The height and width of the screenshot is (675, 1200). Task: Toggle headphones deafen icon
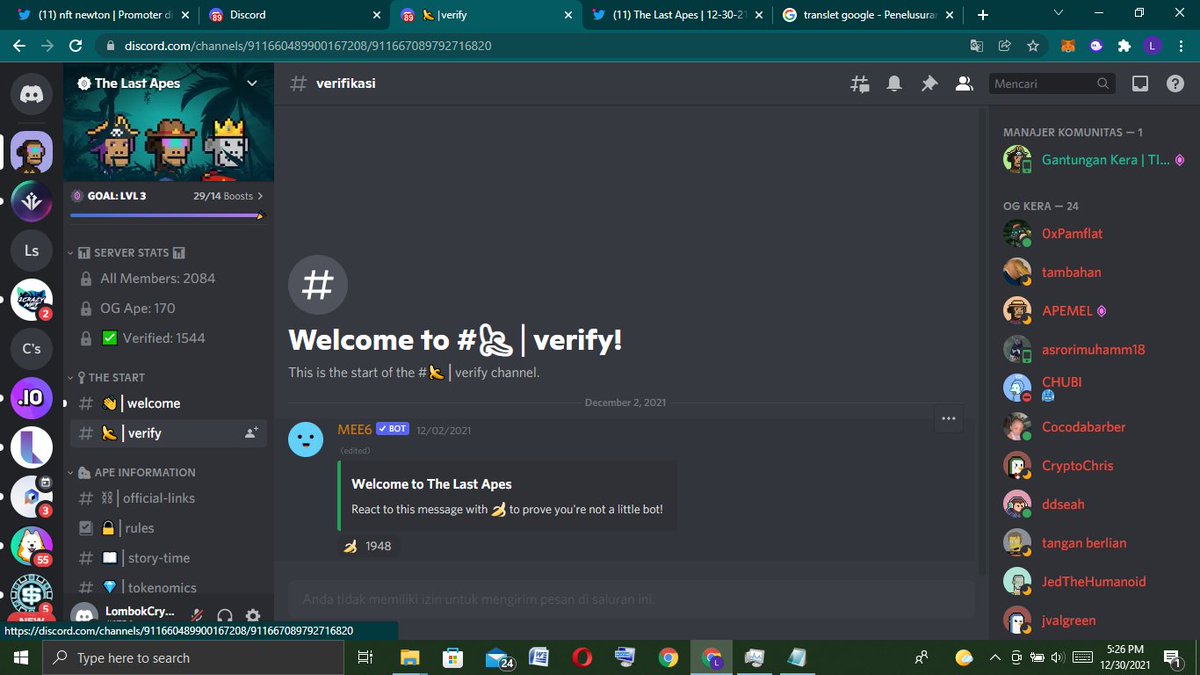(x=225, y=615)
